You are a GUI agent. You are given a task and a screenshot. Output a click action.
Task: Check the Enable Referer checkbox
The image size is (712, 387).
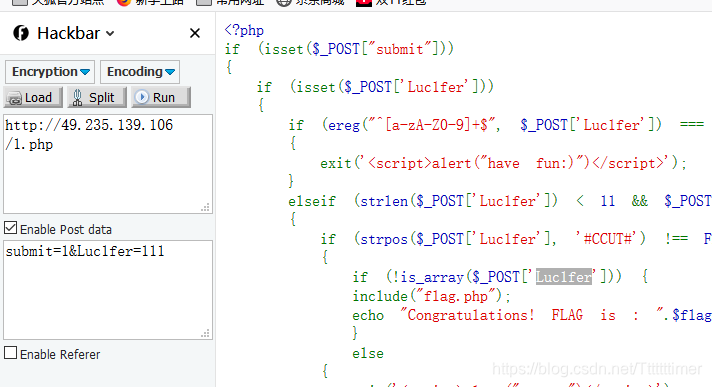point(10,353)
